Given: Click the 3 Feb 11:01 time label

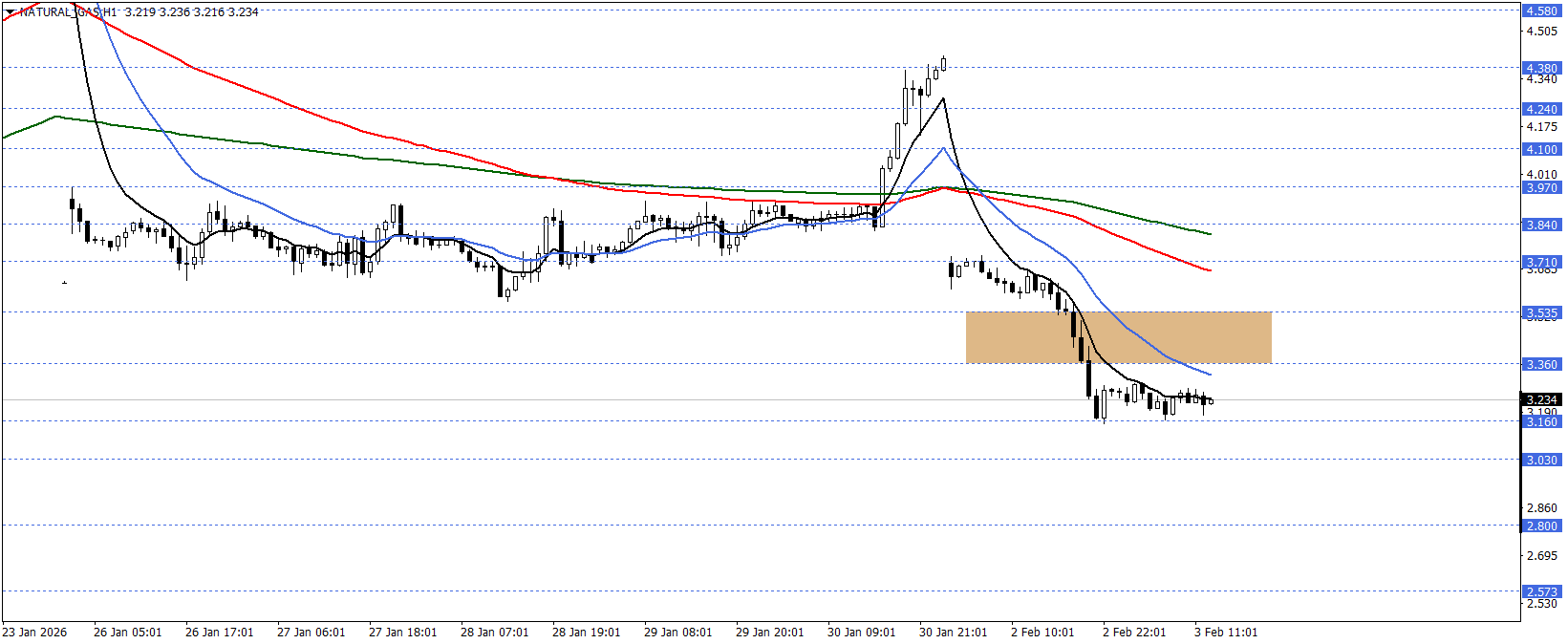Looking at the screenshot, I should pos(1226,633).
